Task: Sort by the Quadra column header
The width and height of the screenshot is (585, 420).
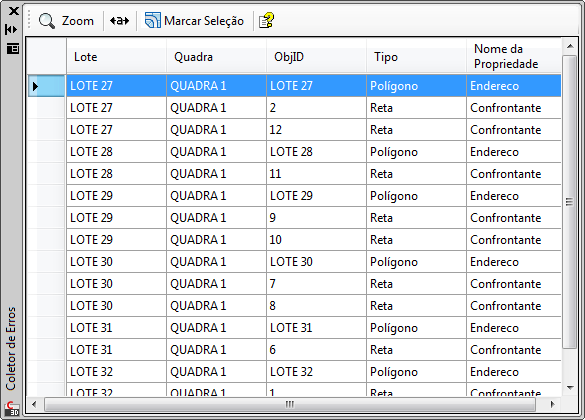Action: (x=216, y=57)
